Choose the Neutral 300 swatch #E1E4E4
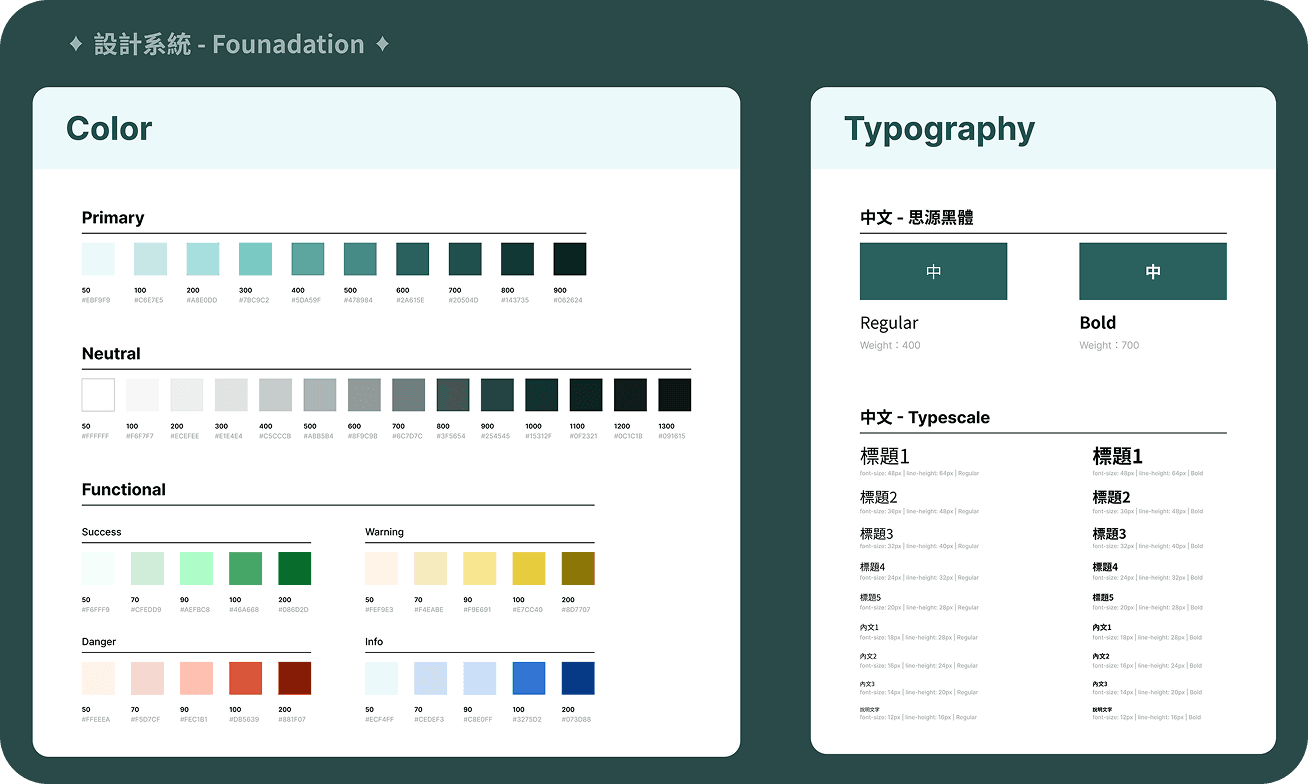Image resolution: width=1308 pixels, height=784 pixels. coord(231,395)
